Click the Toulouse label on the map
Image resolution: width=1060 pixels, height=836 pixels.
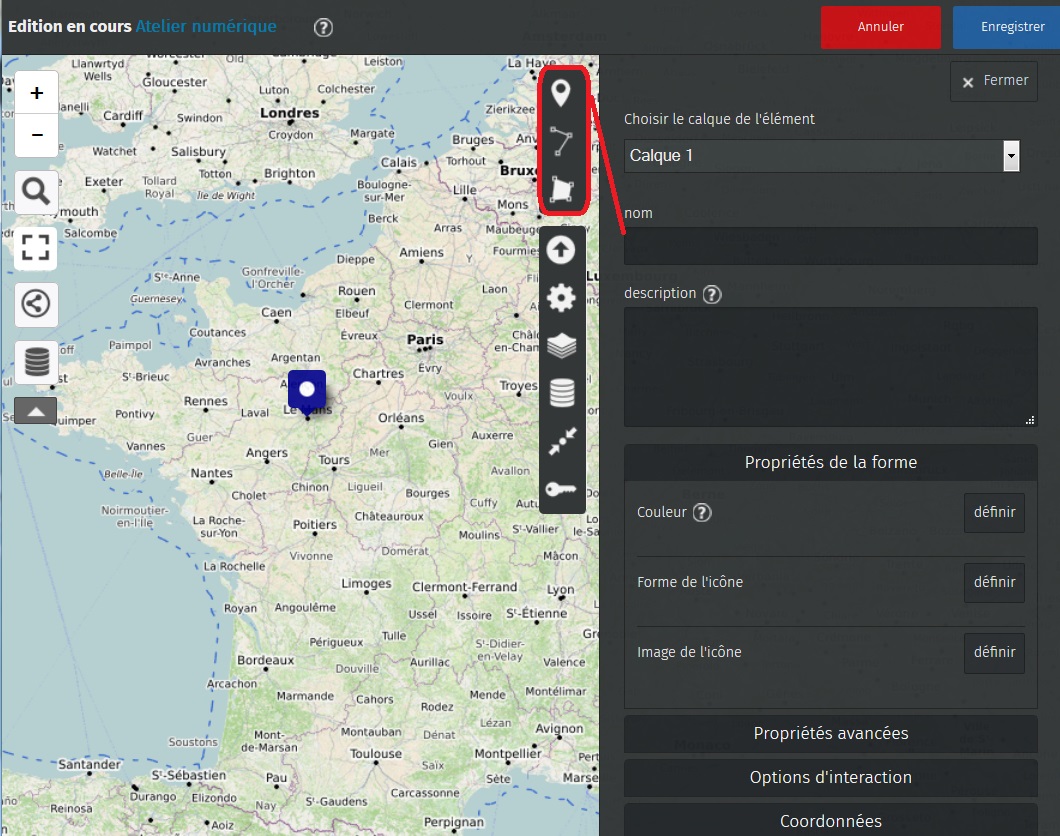coord(376,754)
